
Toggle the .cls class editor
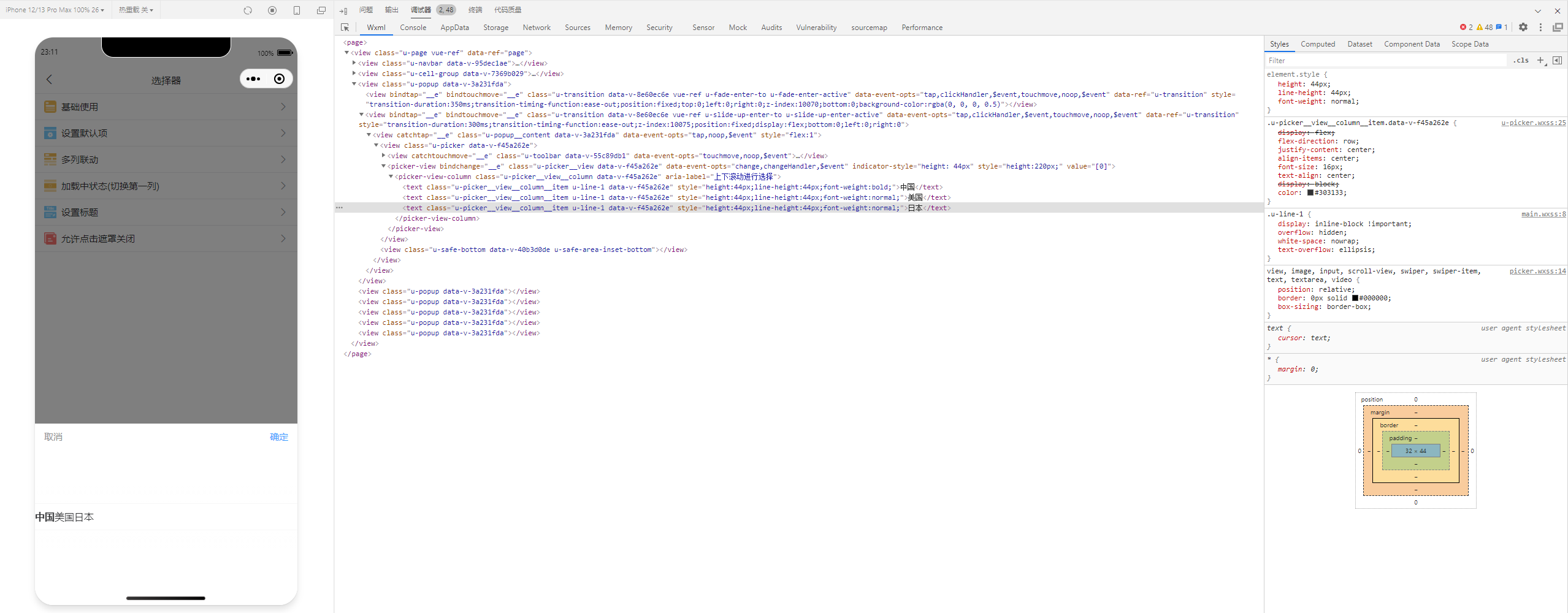[1521, 60]
